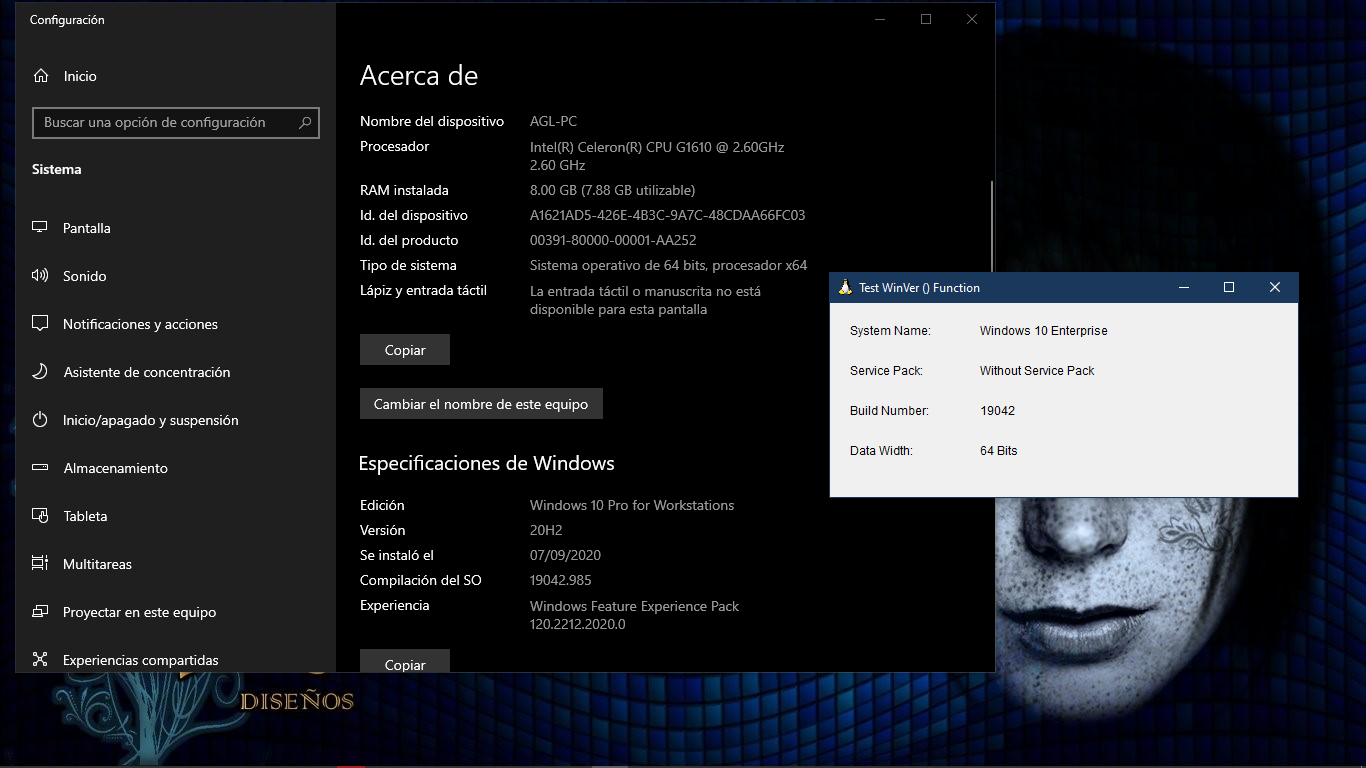Screen dimensions: 1366x768
Task: Close the Configuración window
Action: (x=972, y=19)
